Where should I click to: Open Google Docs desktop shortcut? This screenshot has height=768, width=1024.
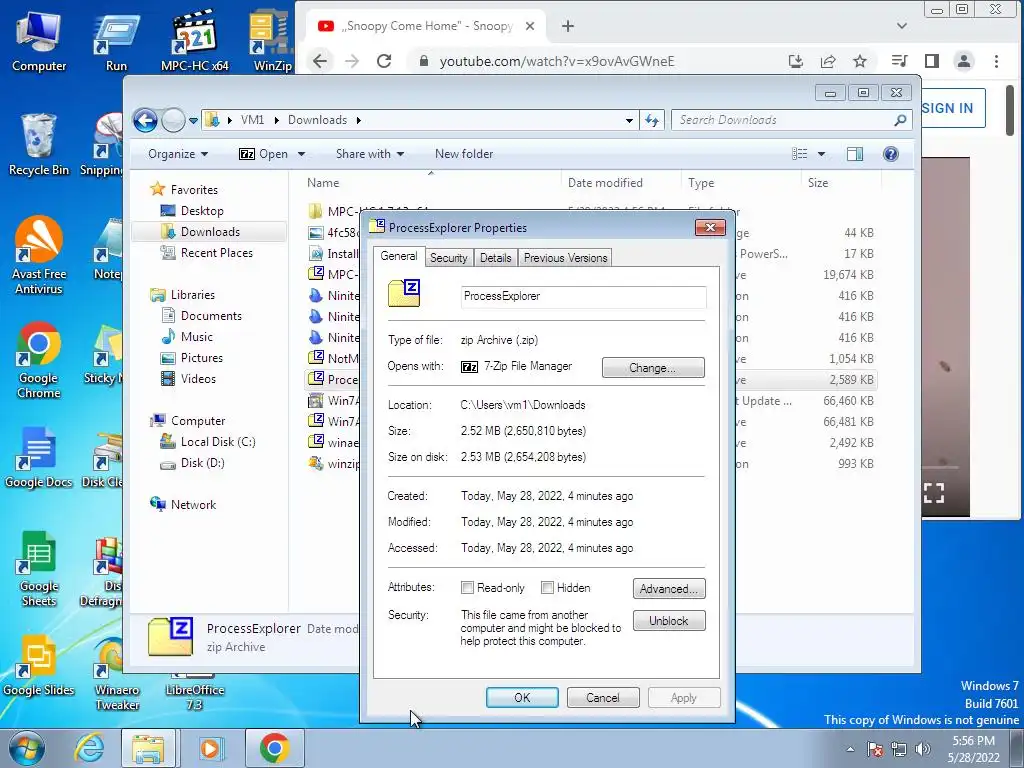[x=39, y=457]
